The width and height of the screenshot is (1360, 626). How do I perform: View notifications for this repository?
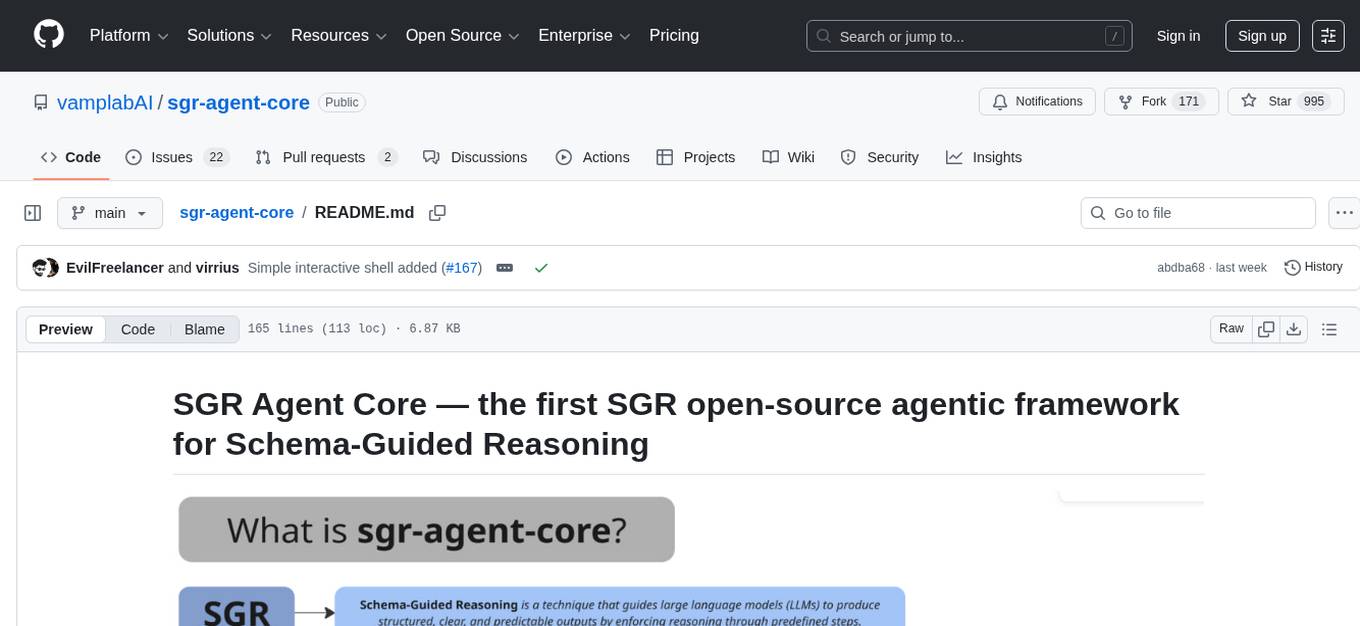[1037, 101]
